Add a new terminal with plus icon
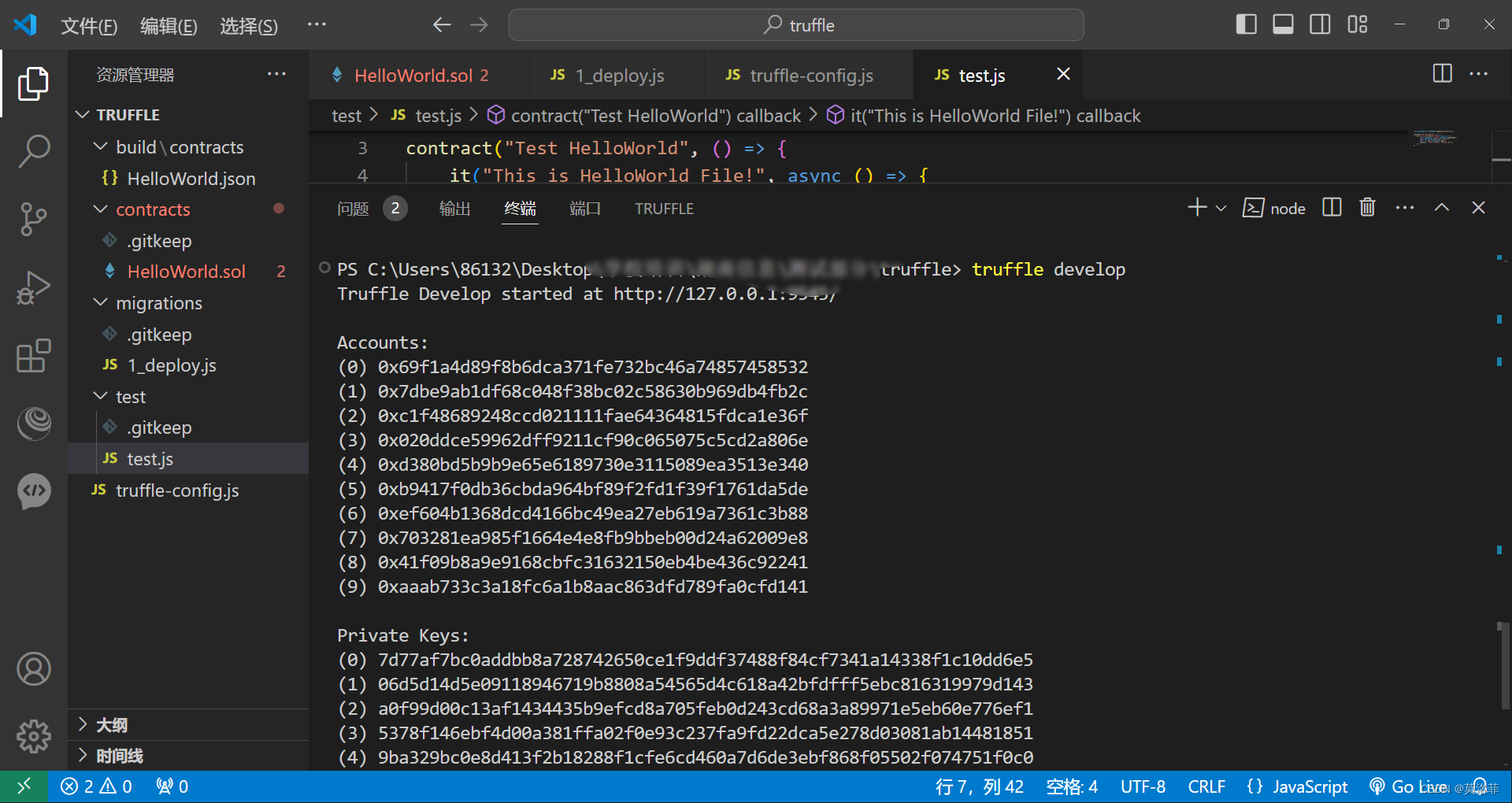 (x=1197, y=208)
